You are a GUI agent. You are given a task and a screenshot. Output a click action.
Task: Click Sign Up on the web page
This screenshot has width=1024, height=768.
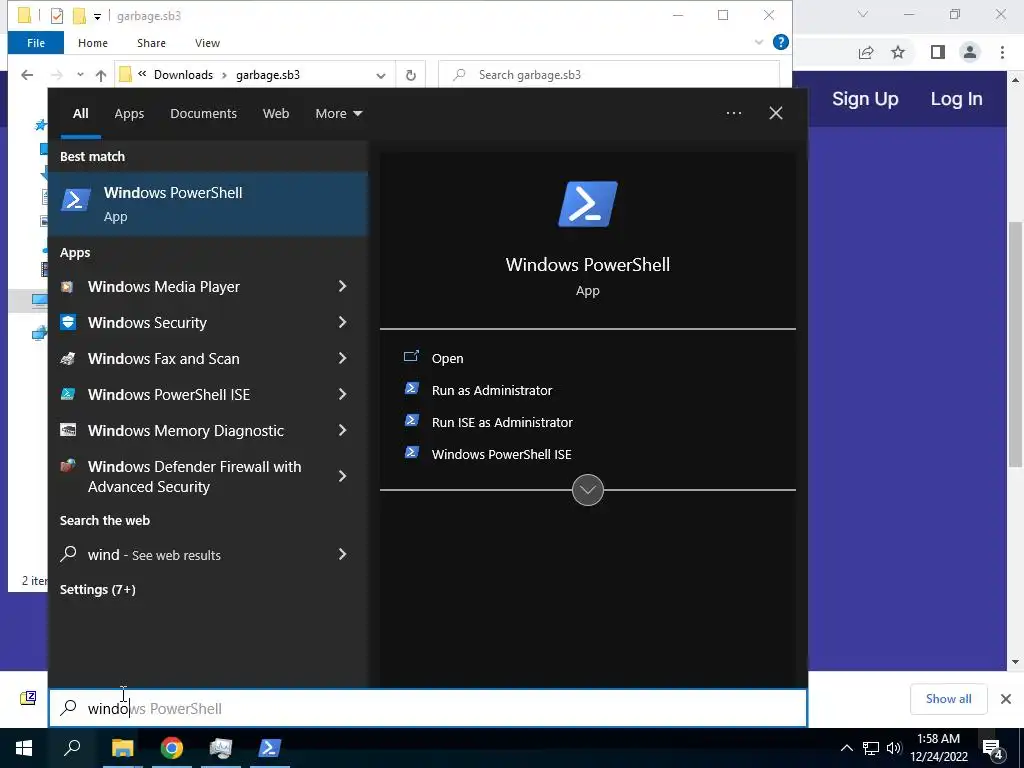tap(865, 99)
